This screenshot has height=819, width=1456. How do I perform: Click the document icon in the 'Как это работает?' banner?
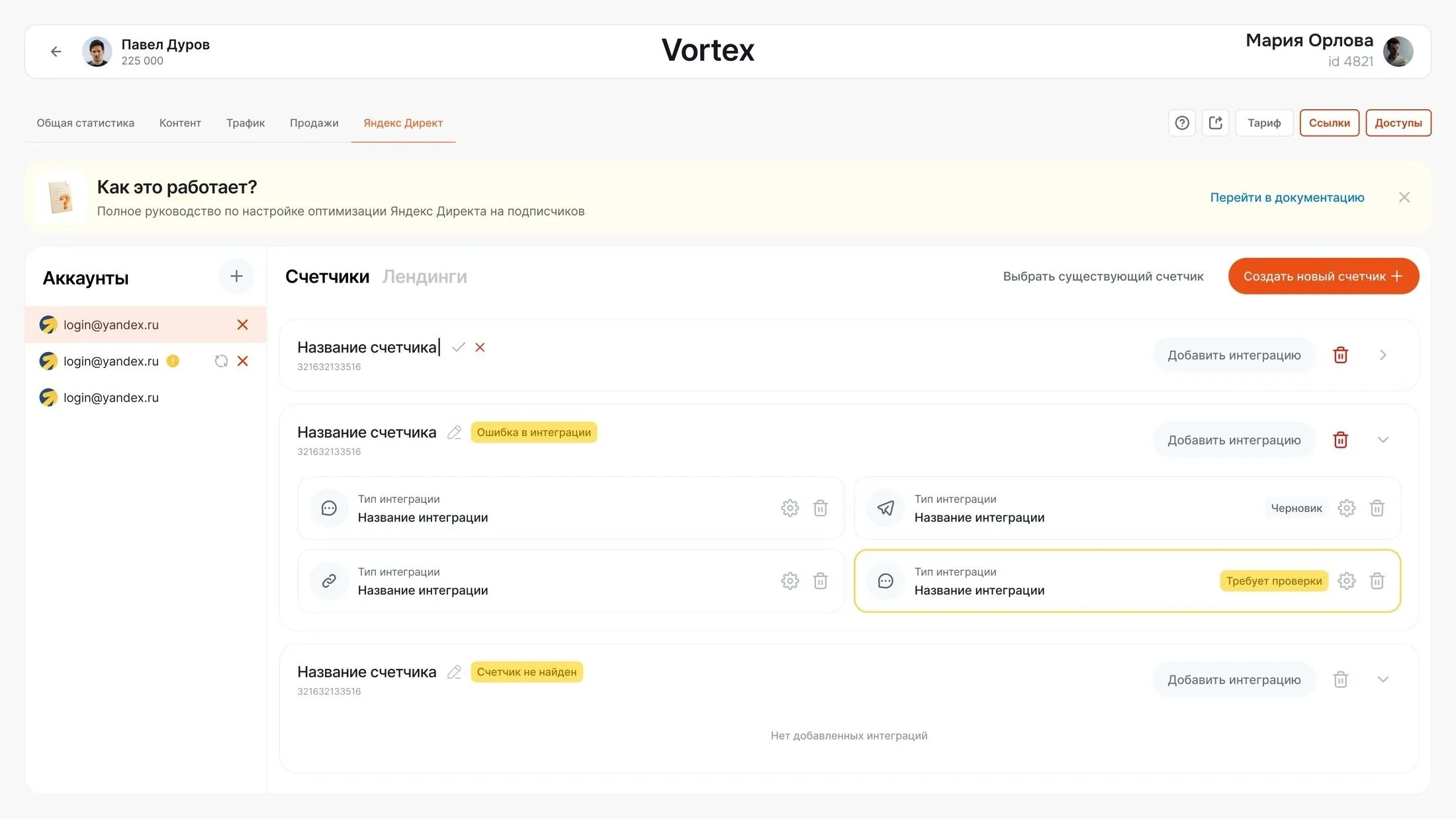(x=61, y=198)
